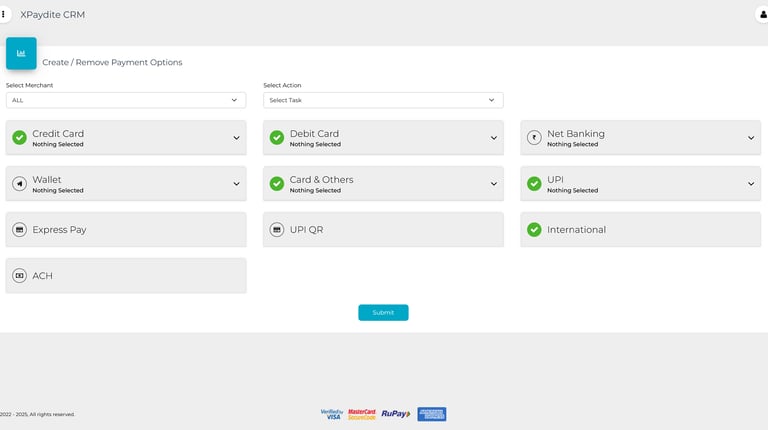The height and width of the screenshot is (430, 768).
Task: Click the American Express logo
Action: pyautogui.click(x=432, y=414)
